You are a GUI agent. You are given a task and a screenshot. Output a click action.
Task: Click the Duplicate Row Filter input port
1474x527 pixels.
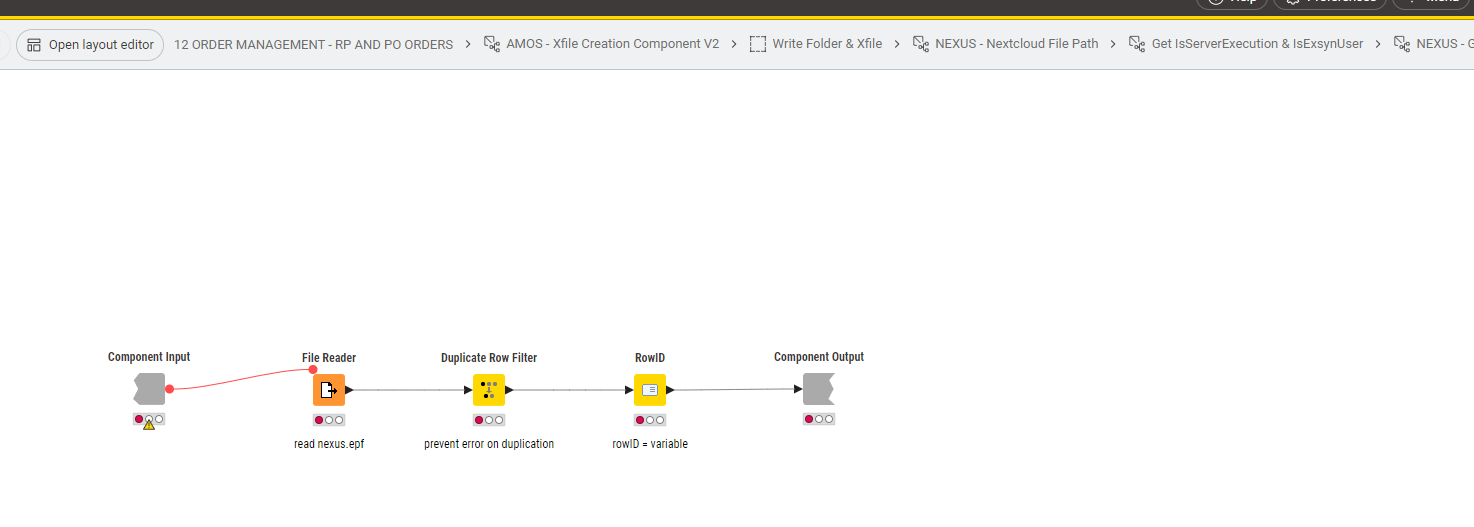[x=468, y=390]
